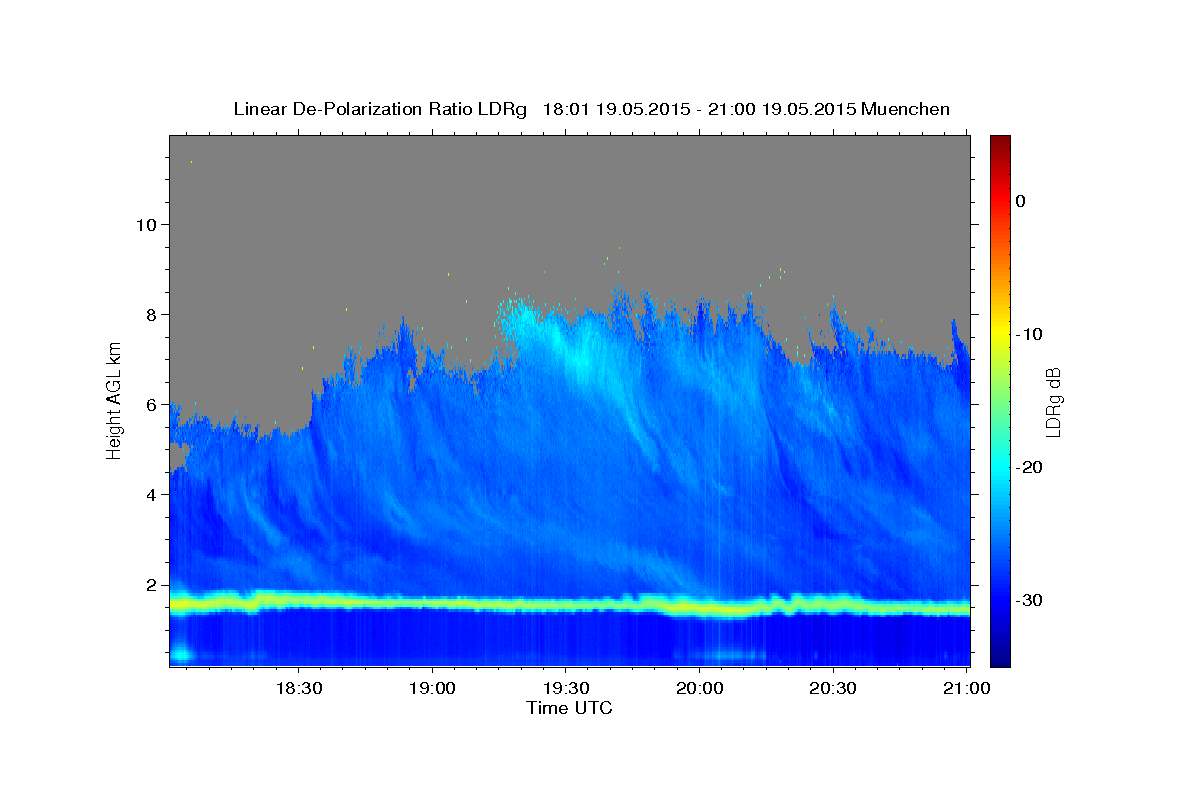Image resolution: width=1200 pixels, height=800 pixels.
Task: Click the plot title 'Linear De-Polarization Ratio LDRg'
Action: pos(380,109)
